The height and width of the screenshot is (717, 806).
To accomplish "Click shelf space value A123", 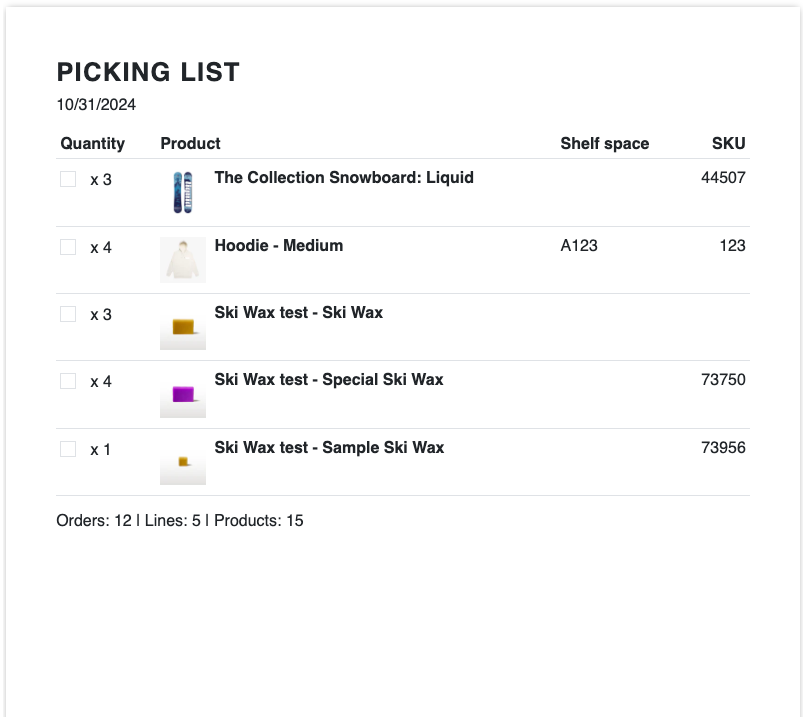I will (579, 246).
